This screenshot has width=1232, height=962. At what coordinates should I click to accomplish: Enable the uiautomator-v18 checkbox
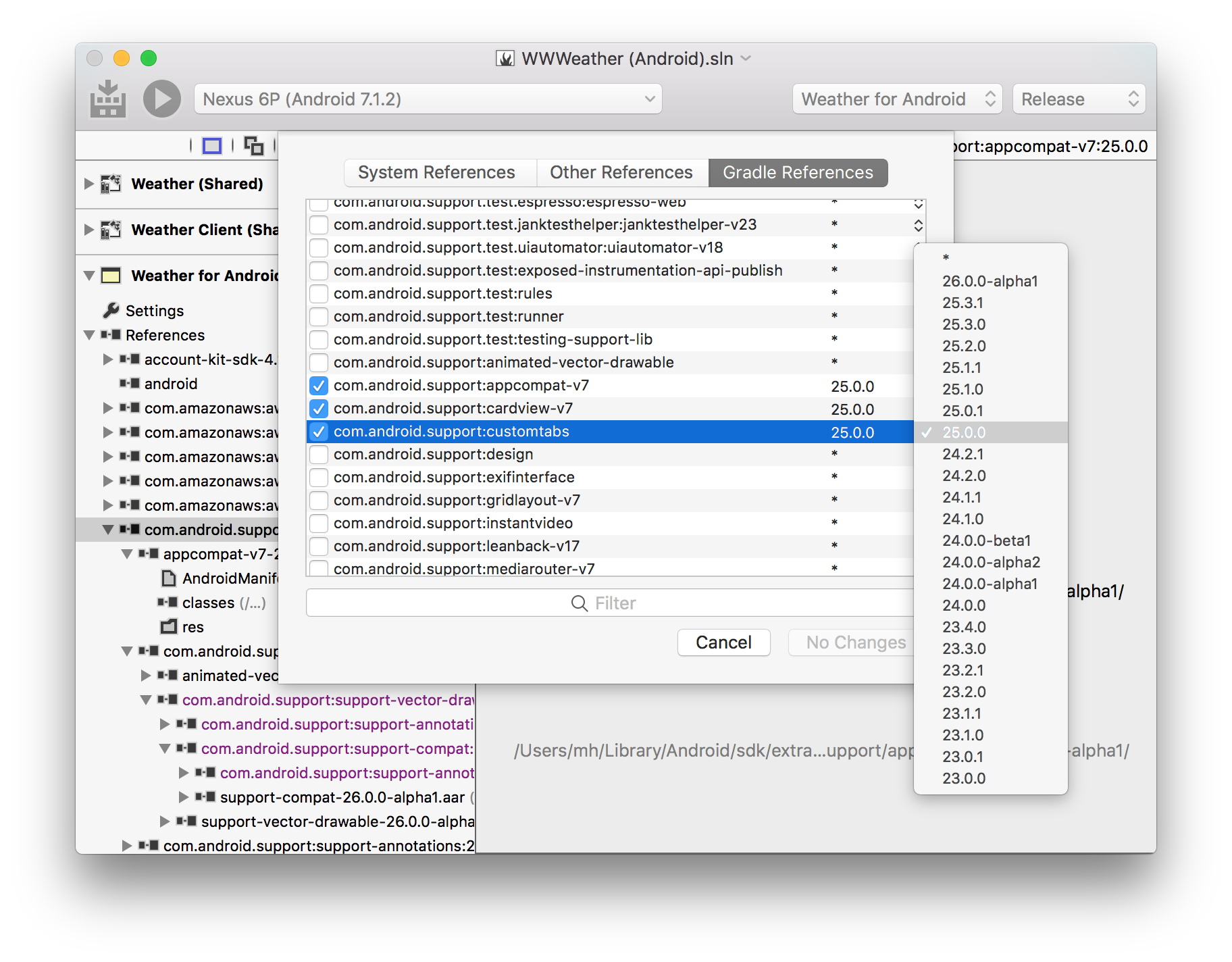click(x=319, y=247)
